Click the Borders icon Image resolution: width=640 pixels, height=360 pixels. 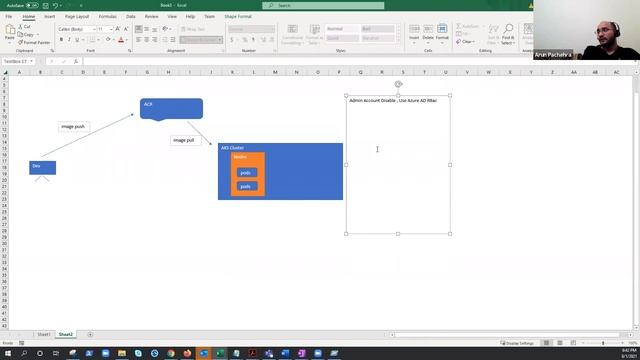(92, 40)
